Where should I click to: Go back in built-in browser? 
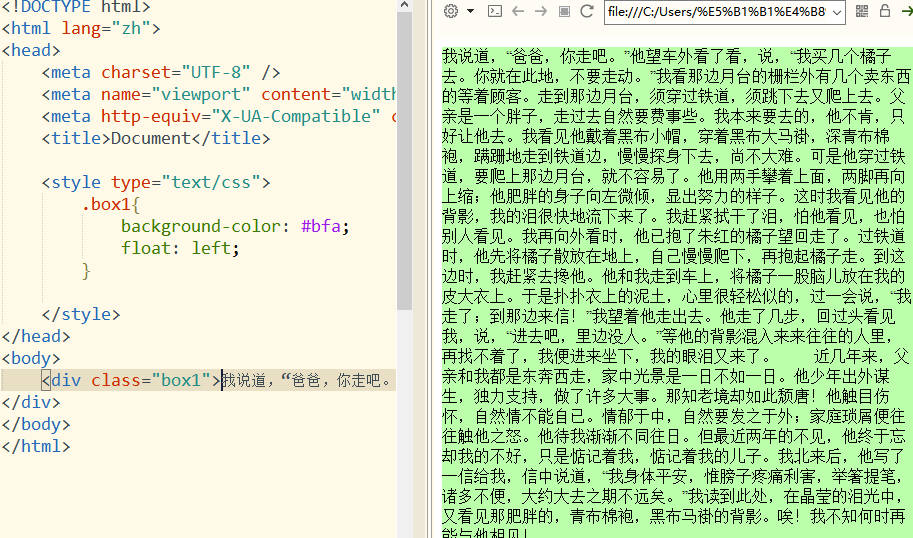point(518,11)
